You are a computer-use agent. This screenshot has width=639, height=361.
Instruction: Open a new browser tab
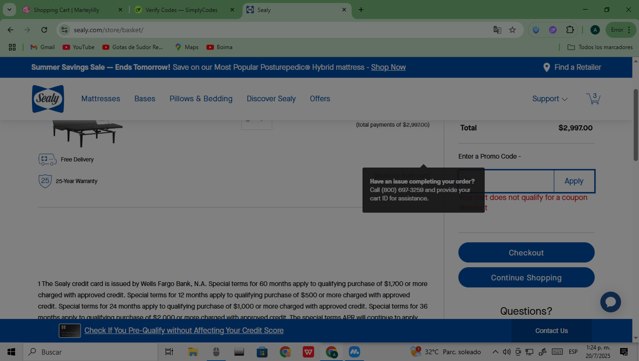point(361,10)
